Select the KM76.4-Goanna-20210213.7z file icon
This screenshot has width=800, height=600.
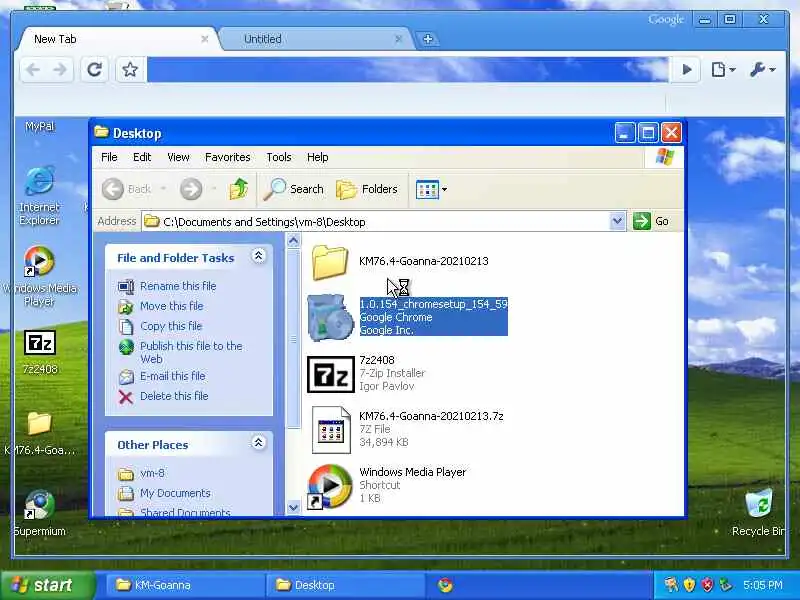(x=331, y=430)
